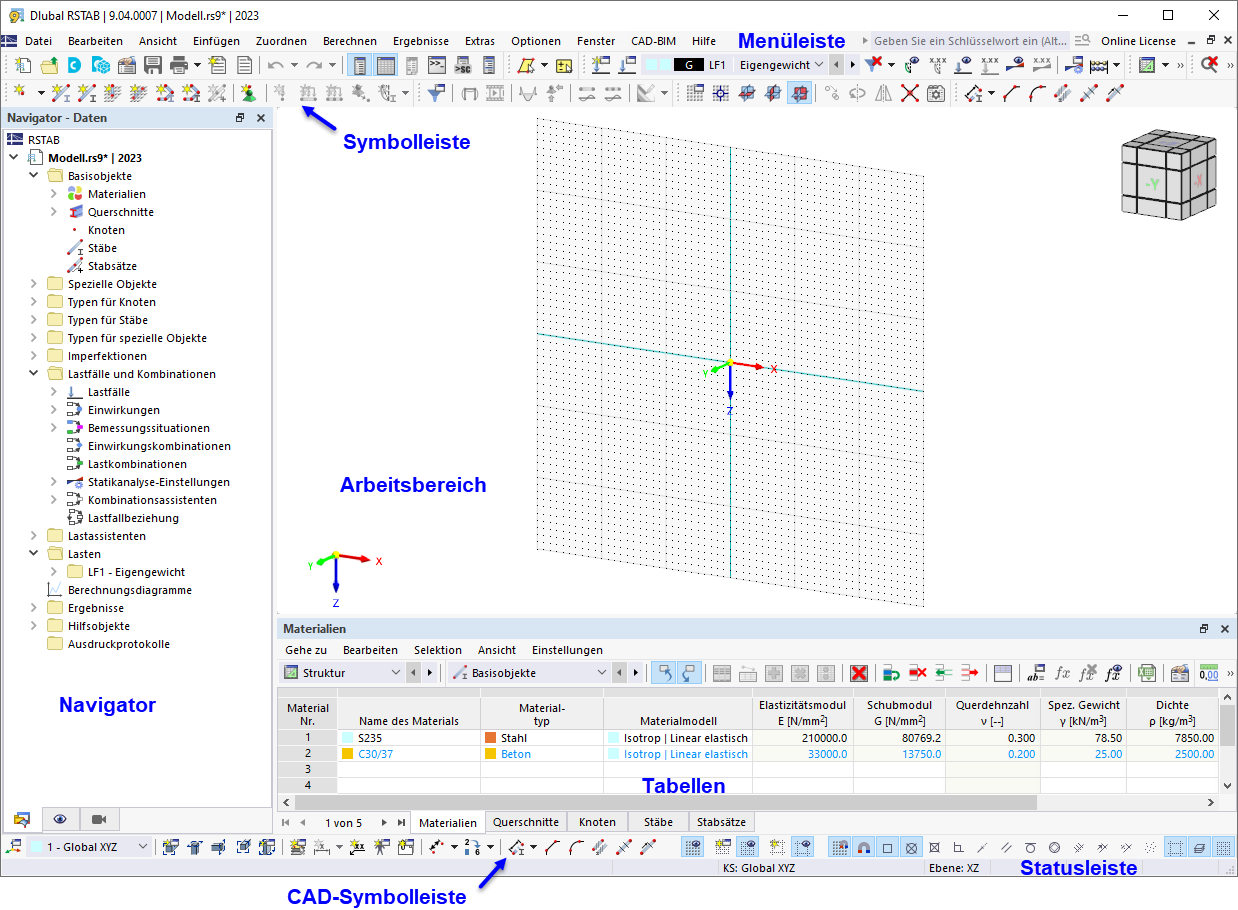The image size is (1238, 910).
Task: Open the script manager (>SC) icon
Action: (x=463, y=65)
